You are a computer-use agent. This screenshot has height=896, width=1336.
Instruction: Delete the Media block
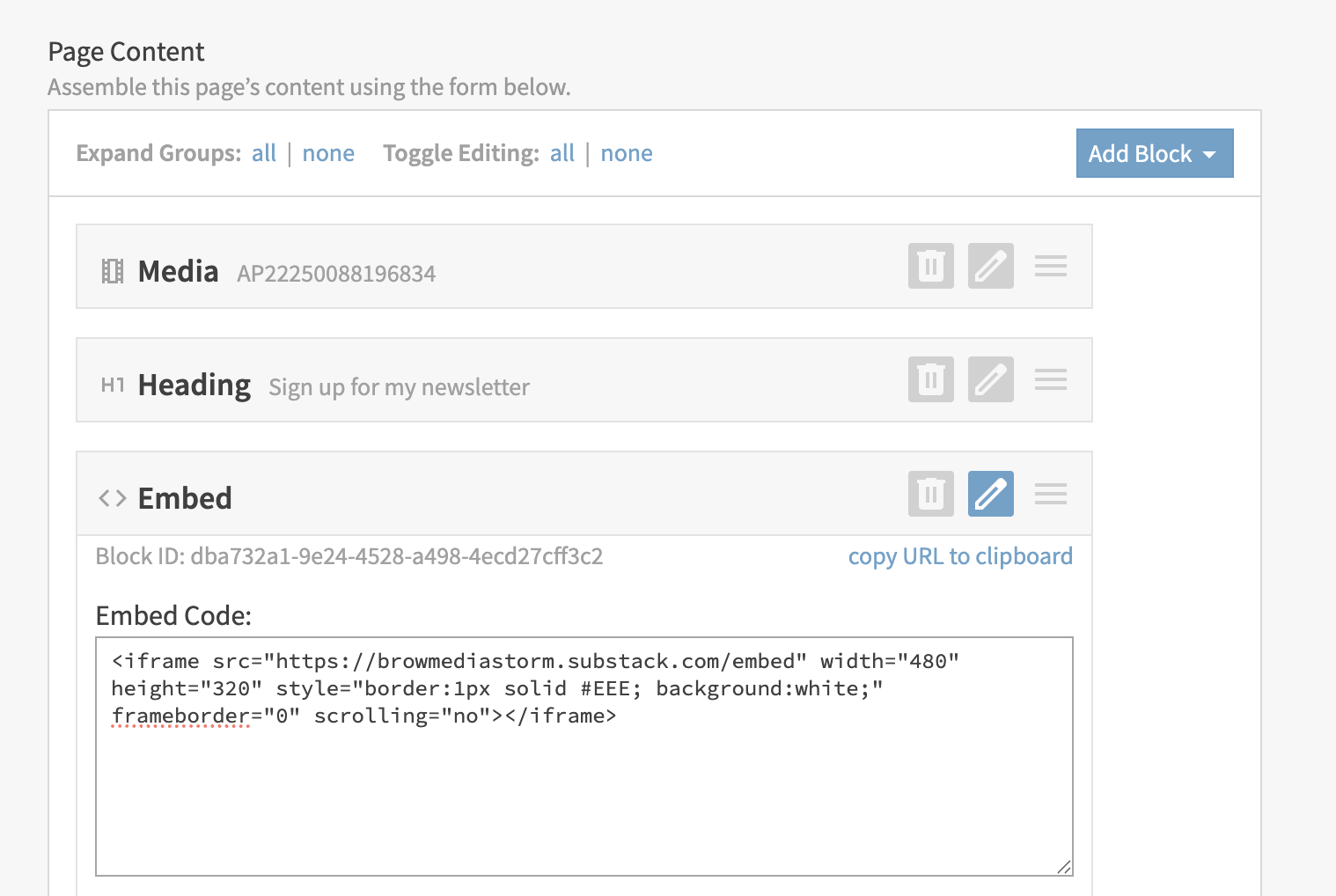pyautogui.click(x=930, y=266)
